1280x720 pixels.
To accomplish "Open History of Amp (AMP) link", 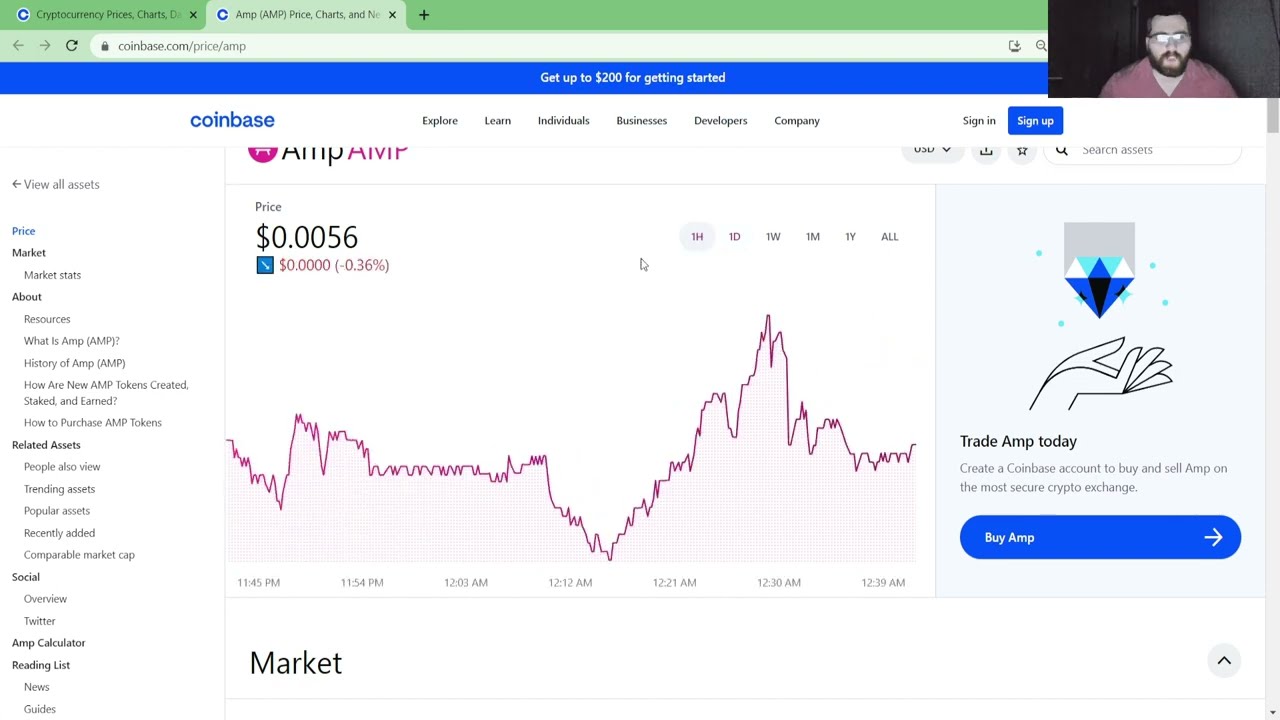I will [74, 363].
